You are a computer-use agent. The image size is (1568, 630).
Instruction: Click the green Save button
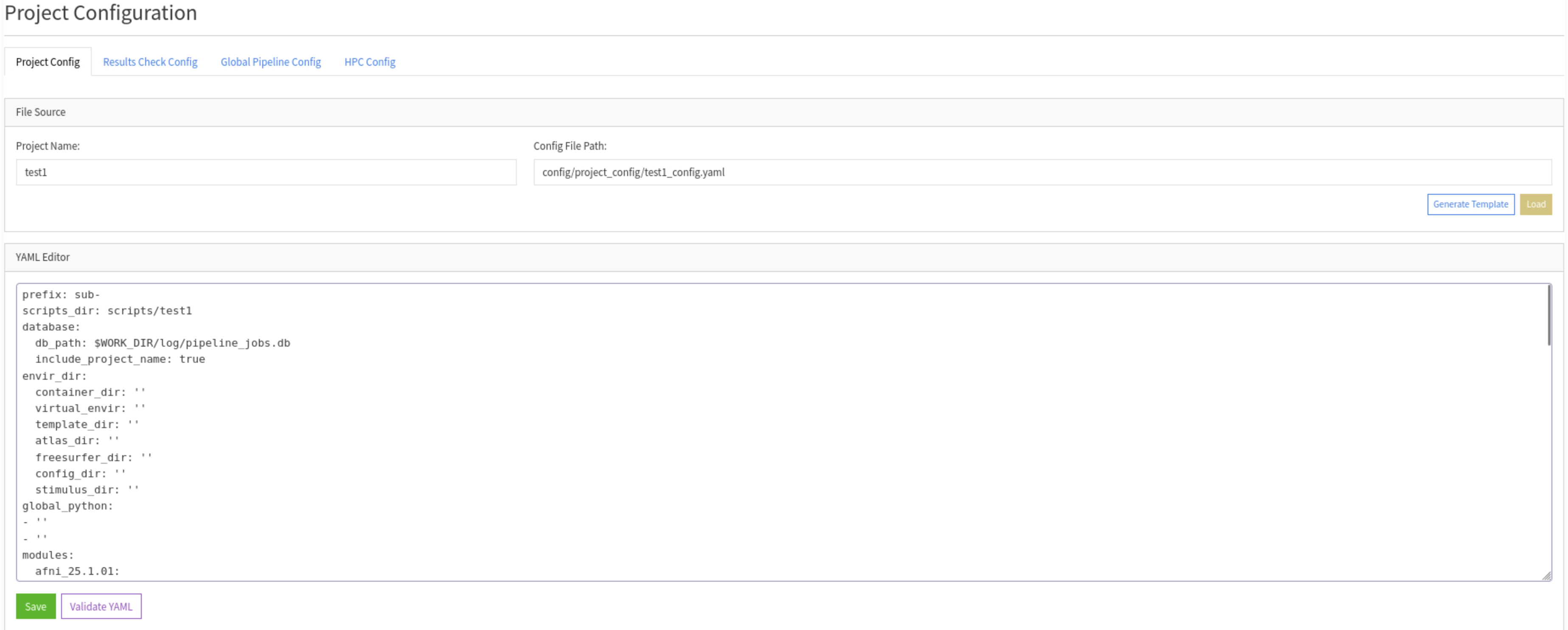(35, 606)
